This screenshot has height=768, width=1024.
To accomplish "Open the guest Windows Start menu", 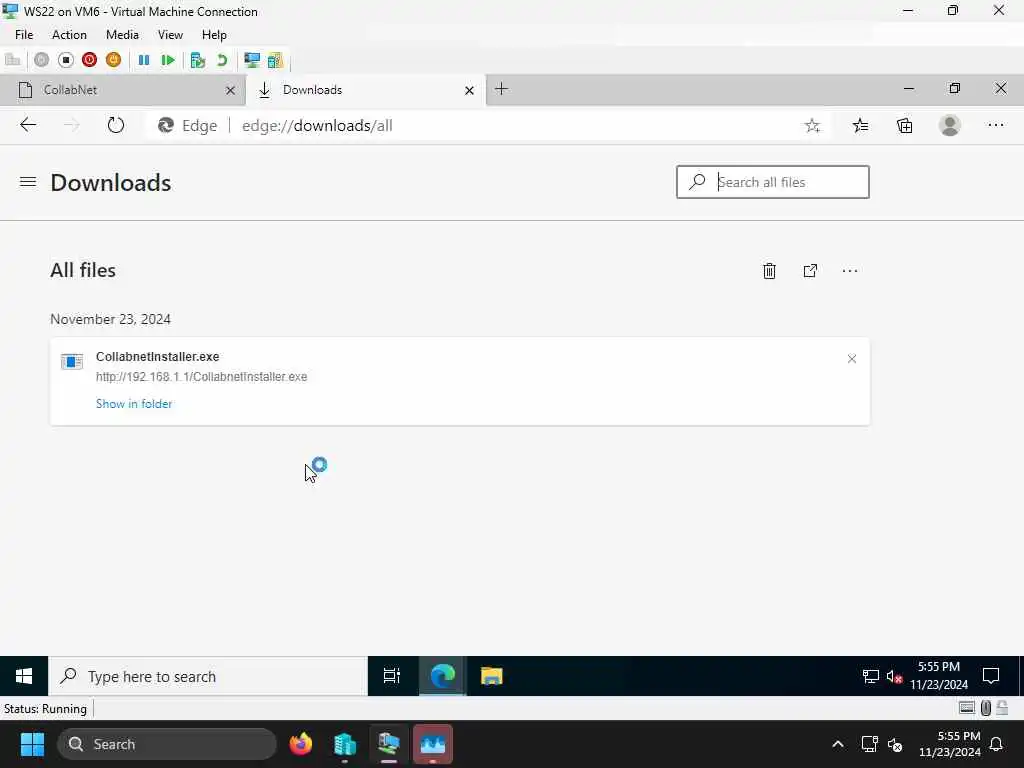I will pyautogui.click(x=24, y=676).
